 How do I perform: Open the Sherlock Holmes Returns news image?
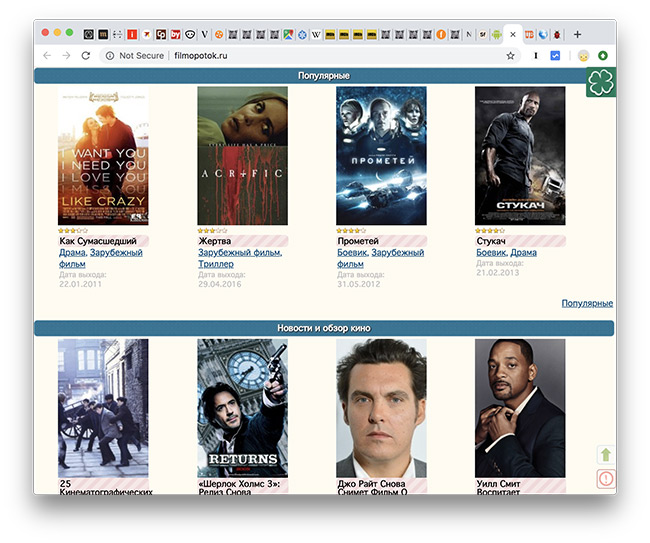[243, 408]
